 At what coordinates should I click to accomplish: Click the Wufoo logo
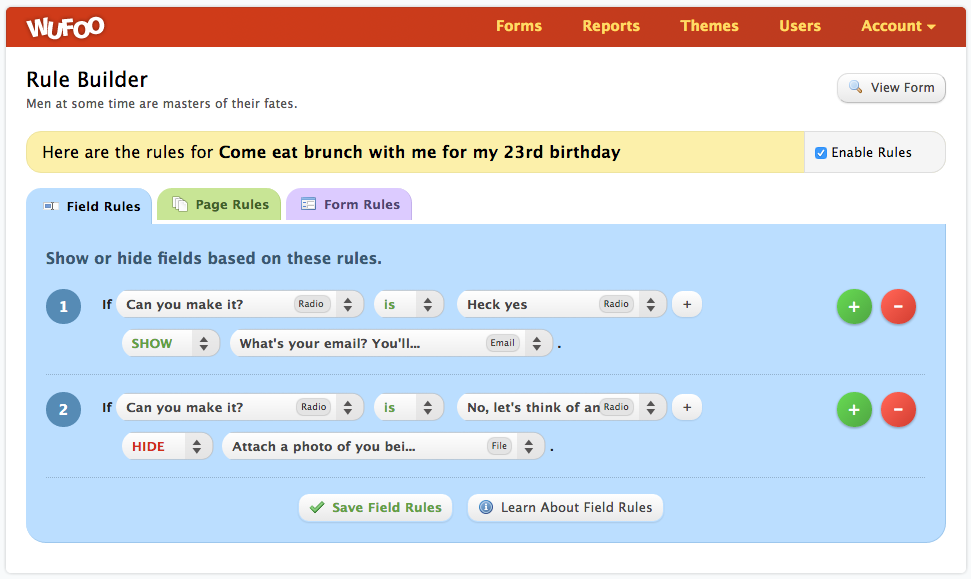[x=65, y=27]
